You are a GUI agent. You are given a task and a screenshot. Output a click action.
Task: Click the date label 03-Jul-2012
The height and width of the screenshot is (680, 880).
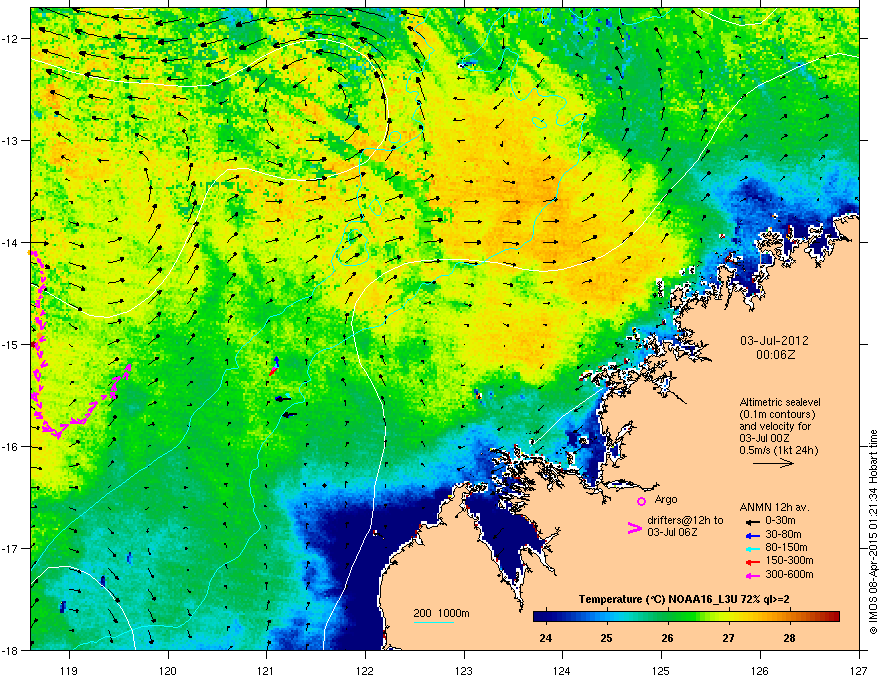[774, 341]
